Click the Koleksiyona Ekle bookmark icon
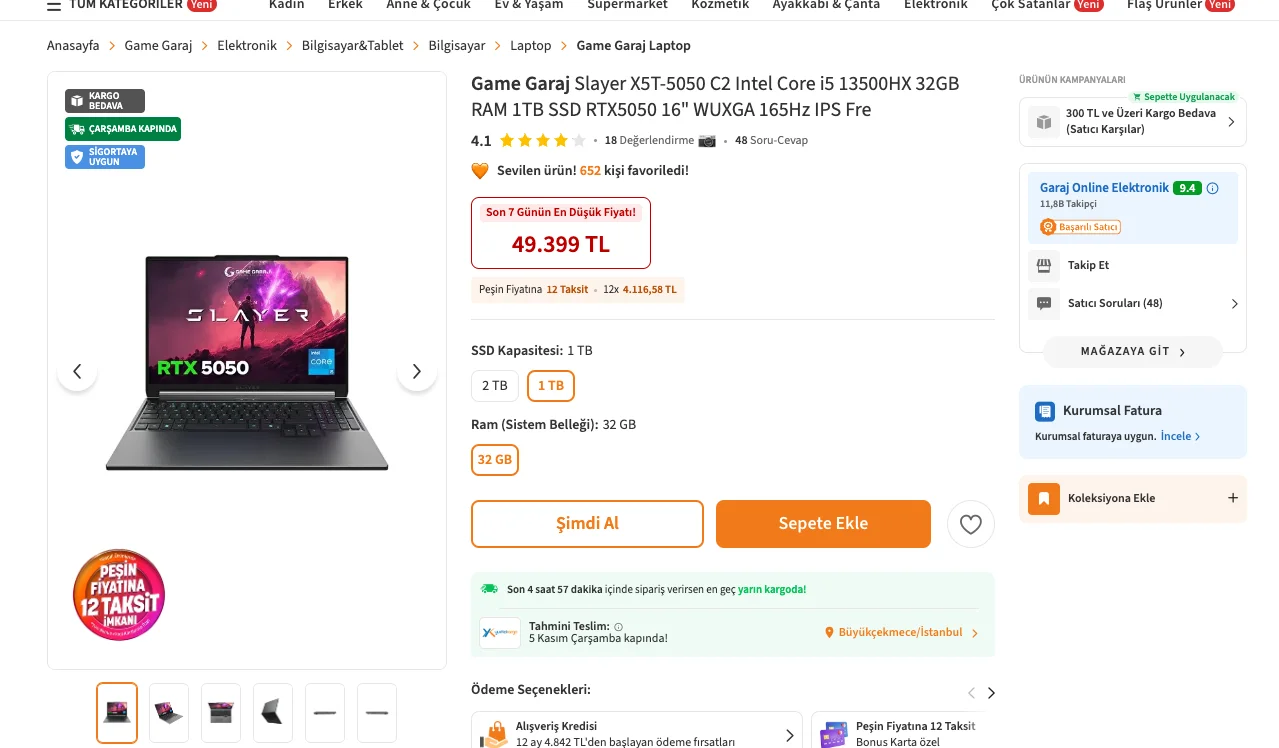 (x=1043, y=498)
